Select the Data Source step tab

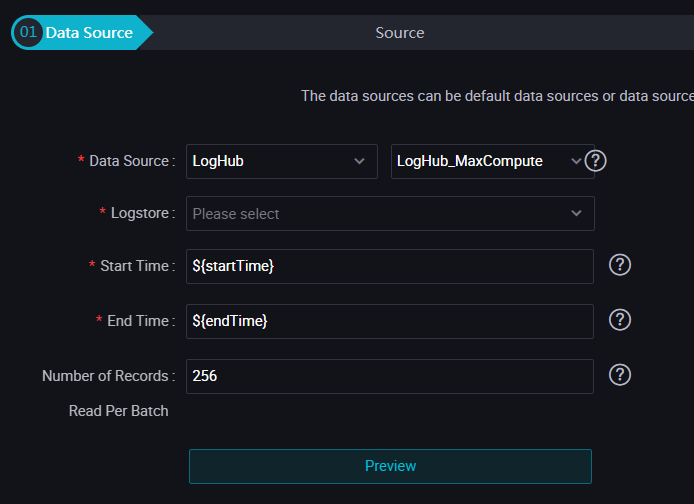coord(88,32)
